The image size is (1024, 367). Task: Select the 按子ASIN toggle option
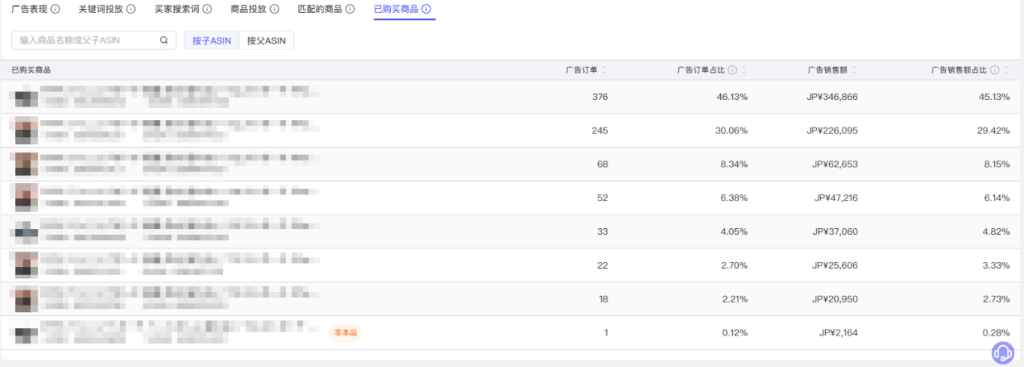(x=212, y=40)
